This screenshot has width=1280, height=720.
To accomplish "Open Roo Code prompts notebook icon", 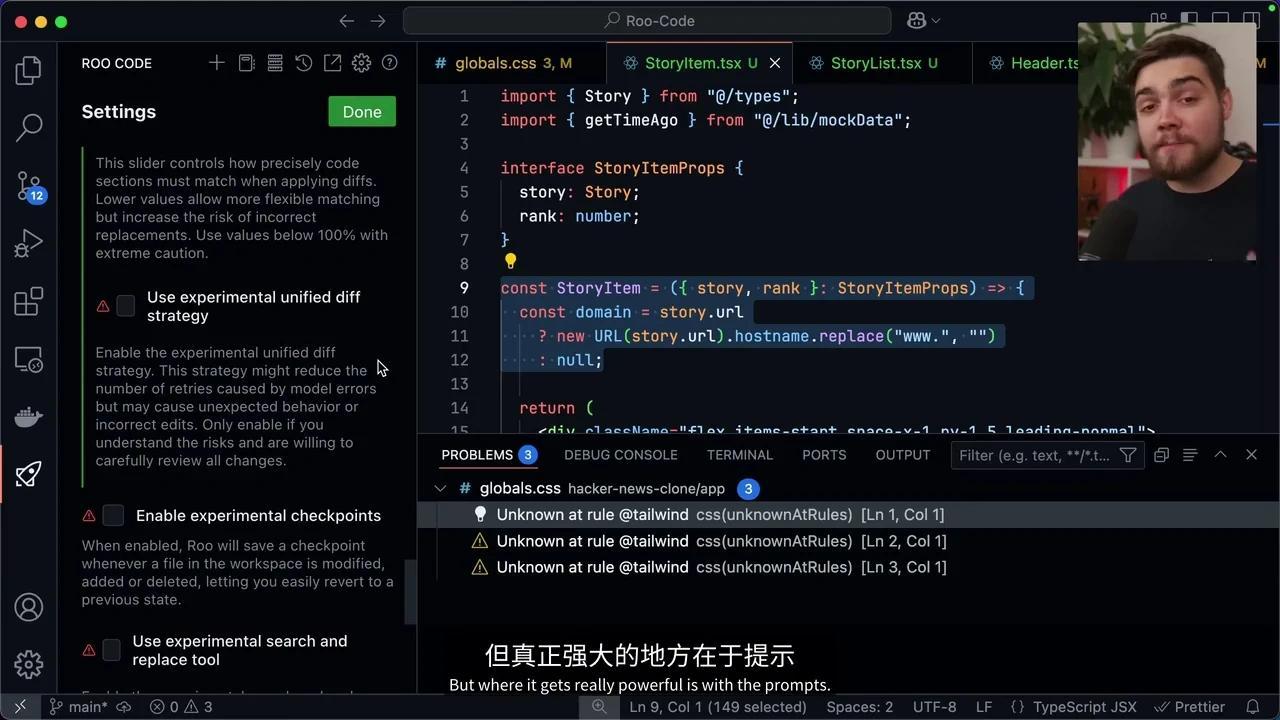I will pyautogui.click(x=246, y=63).
